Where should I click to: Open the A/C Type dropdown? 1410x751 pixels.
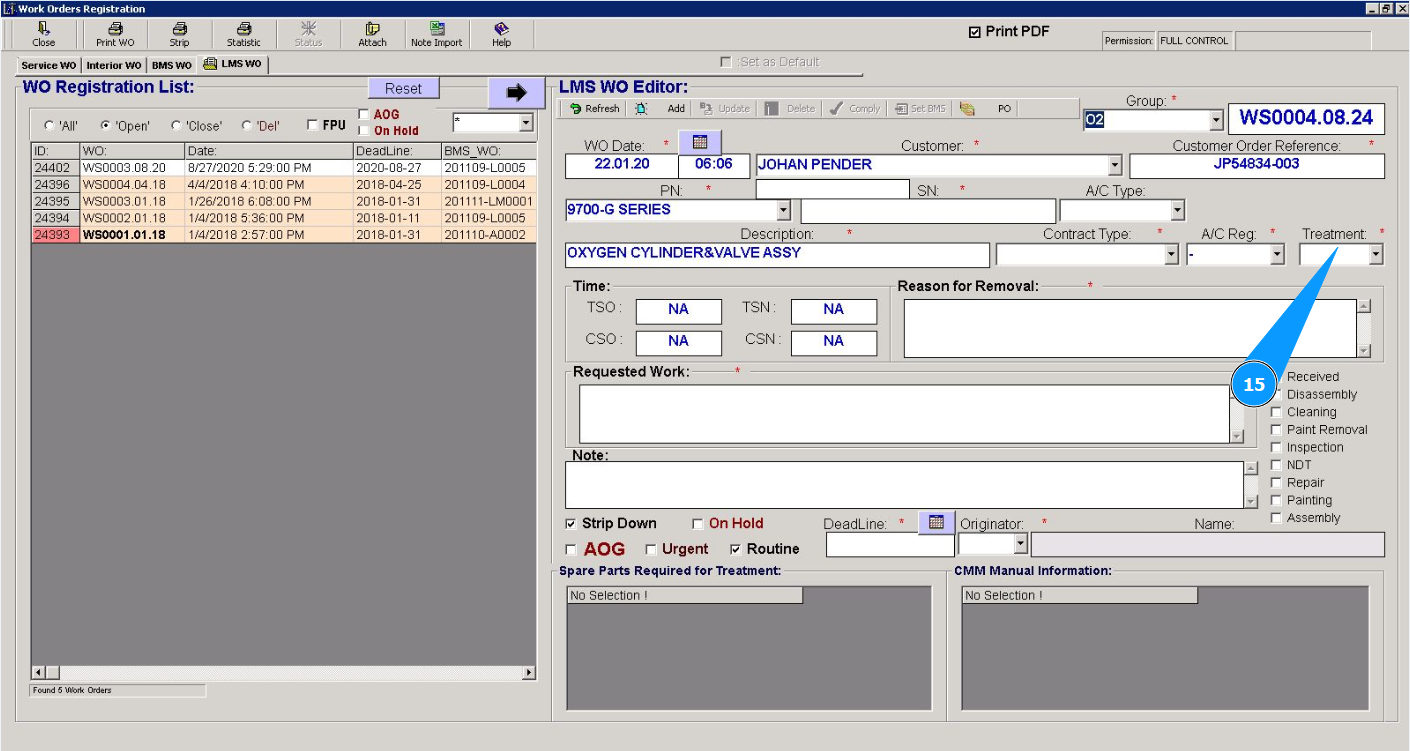coord(1177,211)
